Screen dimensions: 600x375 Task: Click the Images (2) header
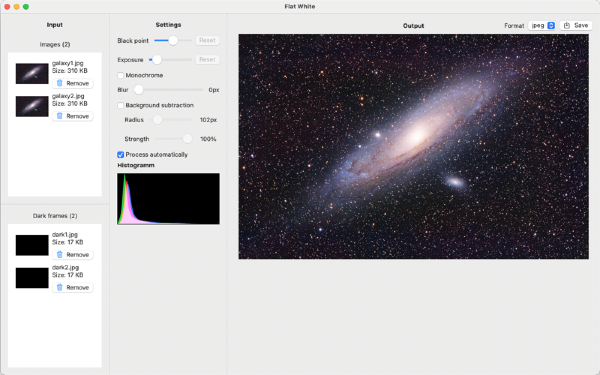point(55,44)
